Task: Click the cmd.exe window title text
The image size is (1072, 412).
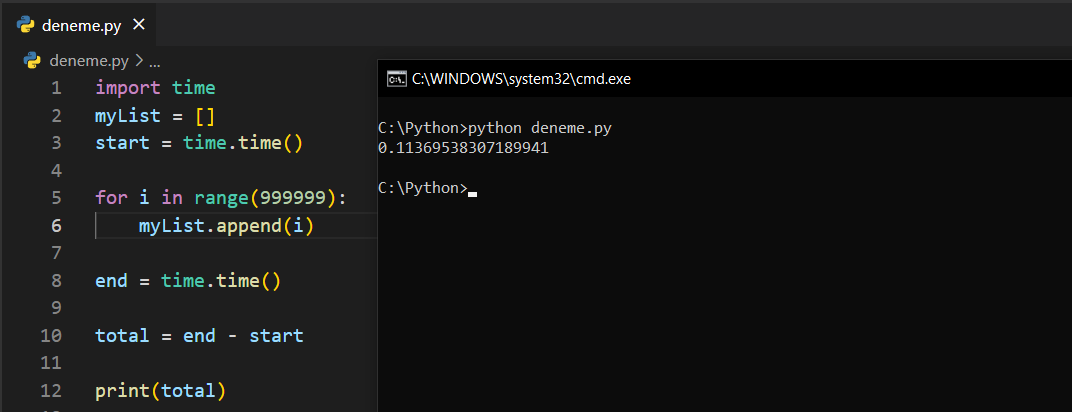Action: pos(521,78)
